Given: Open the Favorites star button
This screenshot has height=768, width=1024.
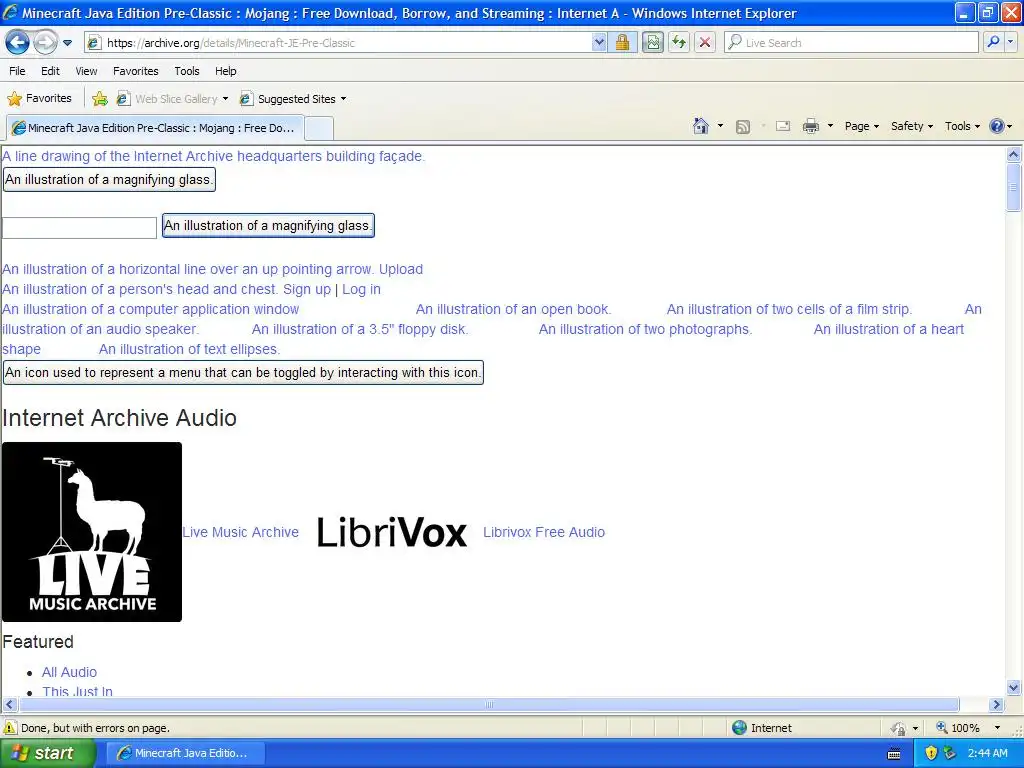Looking at the screenshot, I should 39,99.
